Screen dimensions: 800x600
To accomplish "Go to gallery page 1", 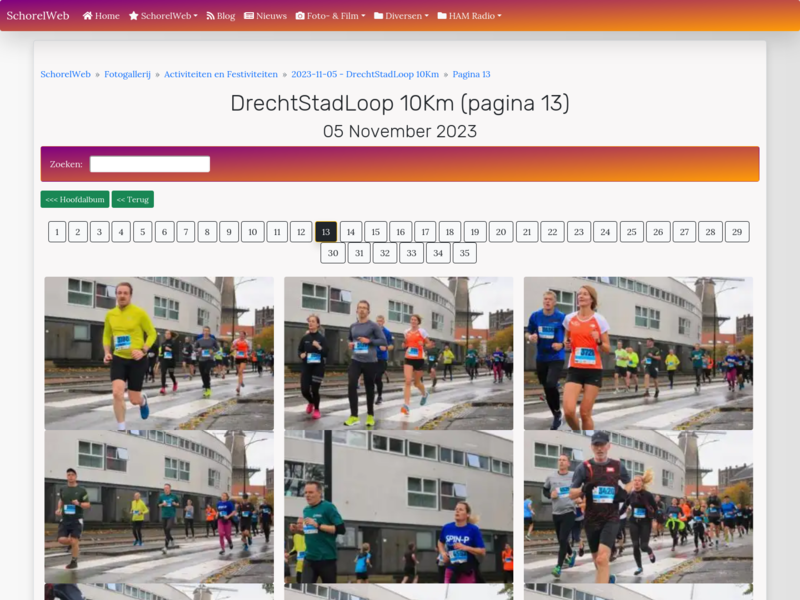I will click(57, 232).
